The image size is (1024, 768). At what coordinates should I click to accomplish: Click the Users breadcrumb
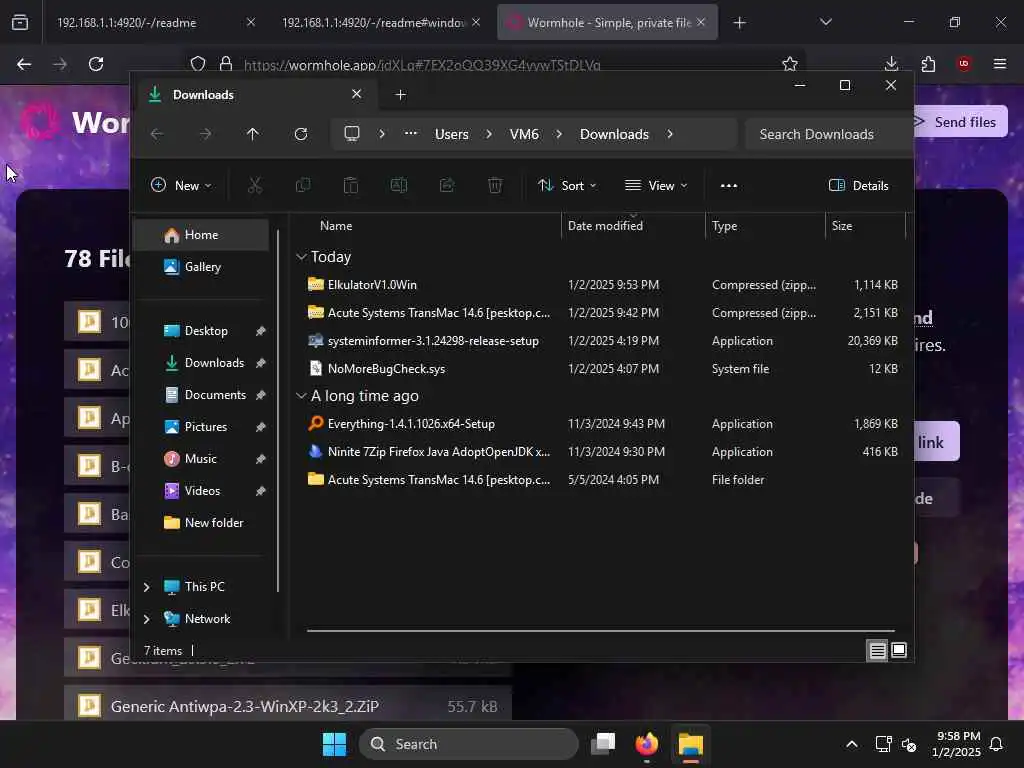click(451, 134)
